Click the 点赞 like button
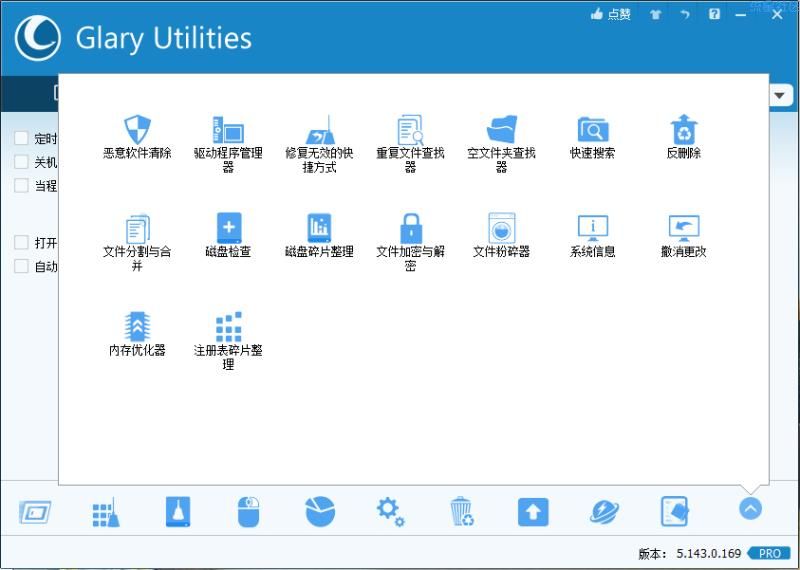This screenshot has height=570, width=800. point(611,14)
